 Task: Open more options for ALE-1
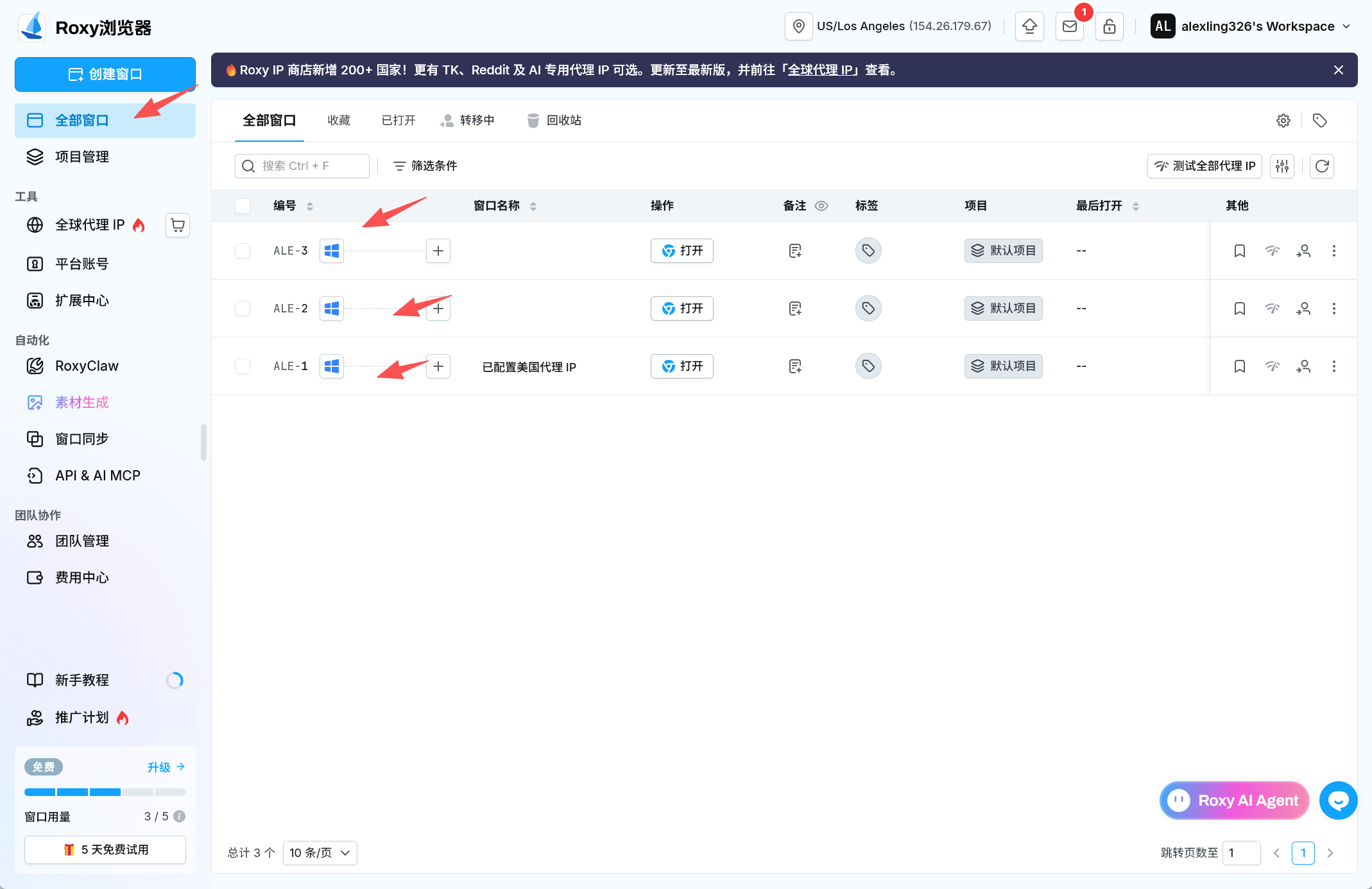[1334, 366]
